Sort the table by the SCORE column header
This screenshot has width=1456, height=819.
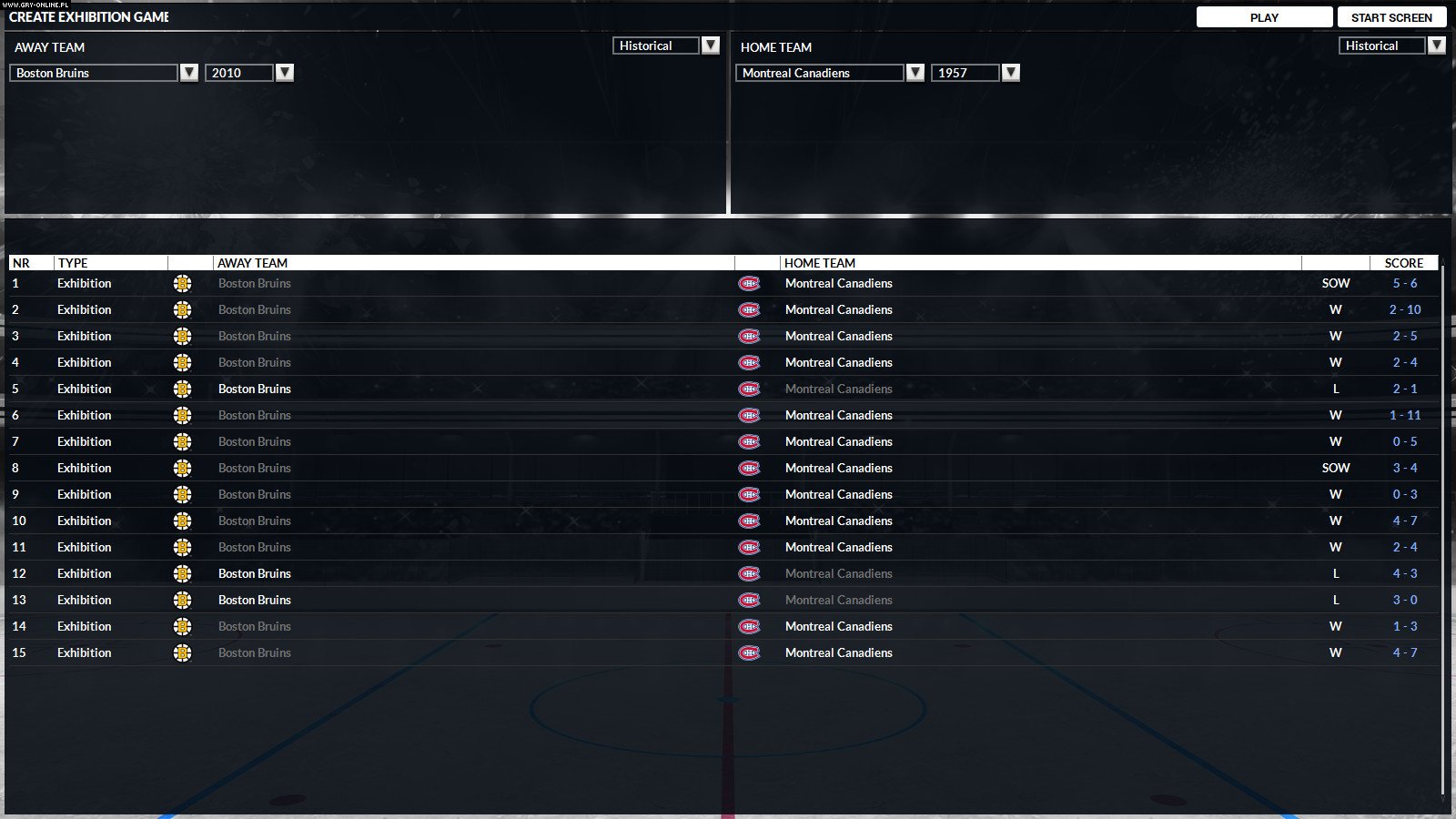tap(1404, 262)
